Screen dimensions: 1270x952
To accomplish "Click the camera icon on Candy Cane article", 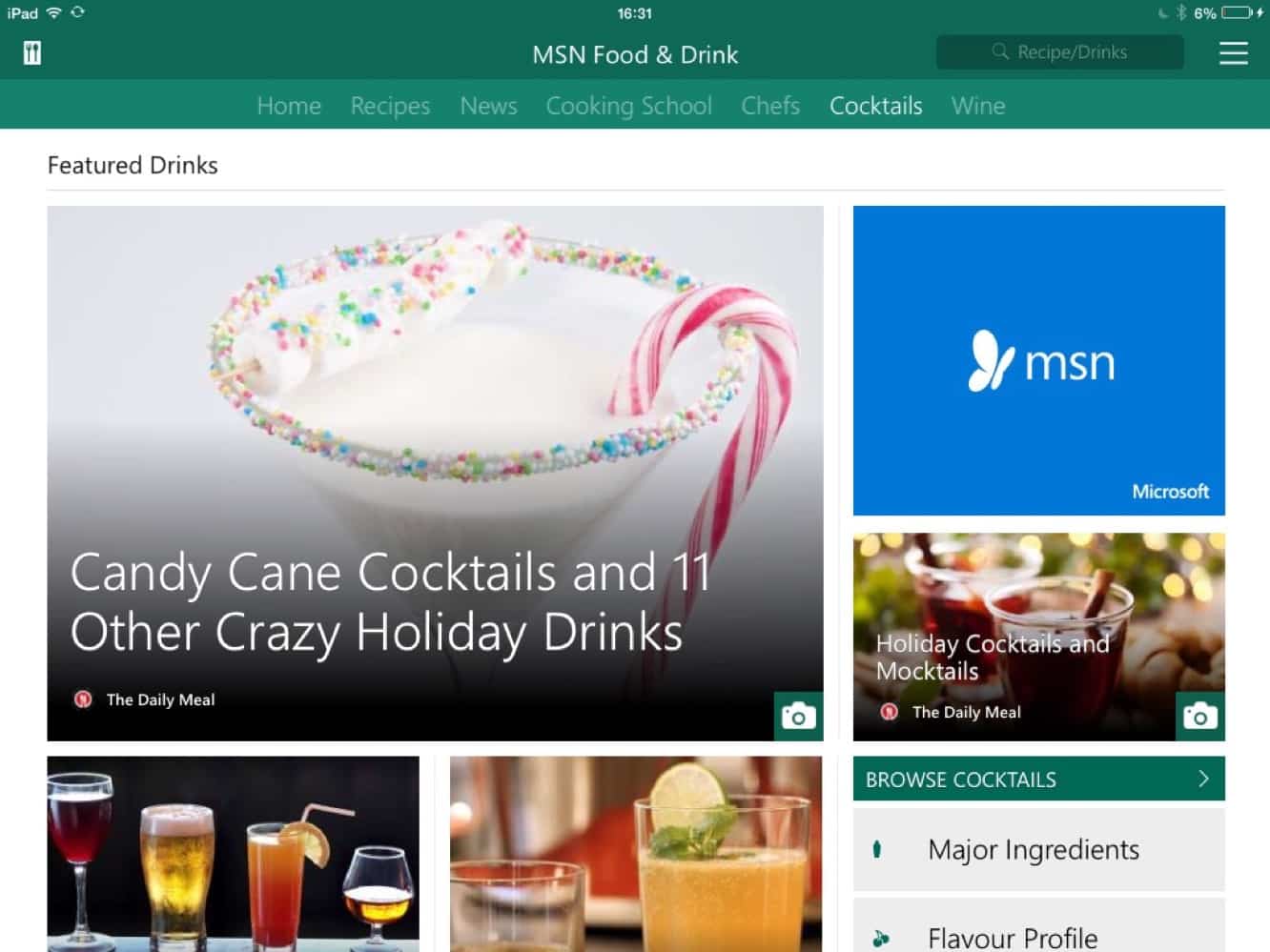I will click(x=798, y=716).
